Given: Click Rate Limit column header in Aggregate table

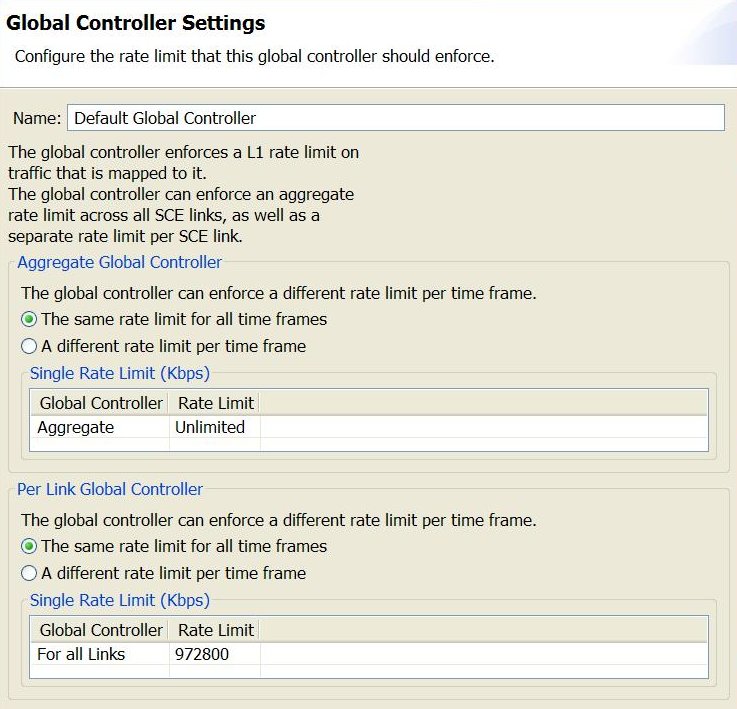Looking at the screenshot, I should pyautogui.click(x=215, y=403).
